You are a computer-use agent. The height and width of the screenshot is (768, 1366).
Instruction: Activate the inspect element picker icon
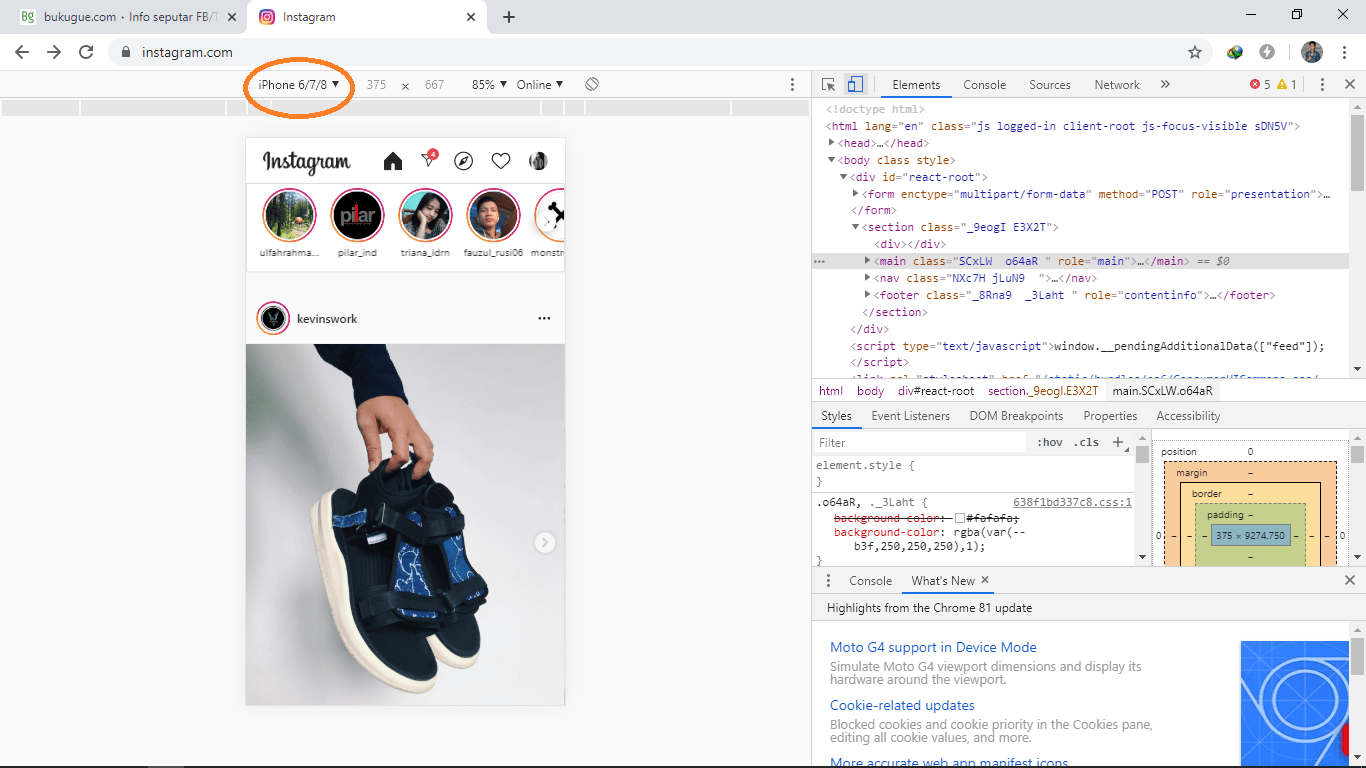point(829,85)
